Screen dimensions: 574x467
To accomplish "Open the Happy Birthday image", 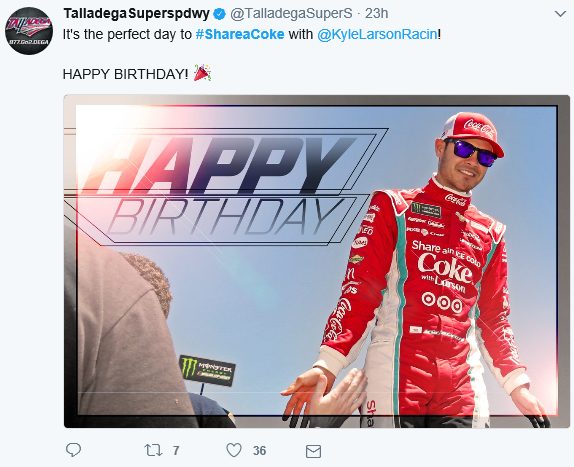I will (x=317, y=261).
